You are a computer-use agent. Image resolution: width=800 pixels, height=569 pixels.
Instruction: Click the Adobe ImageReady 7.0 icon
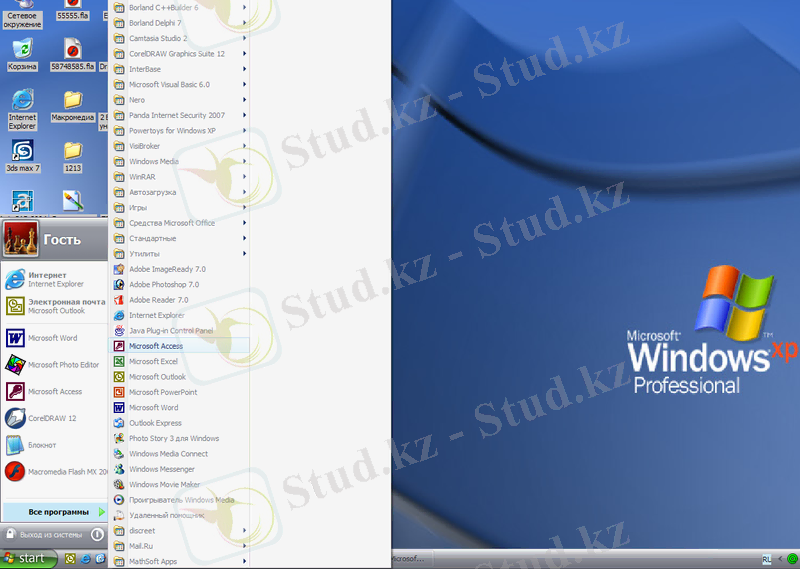pyautogui.click(x=119, y=269)
